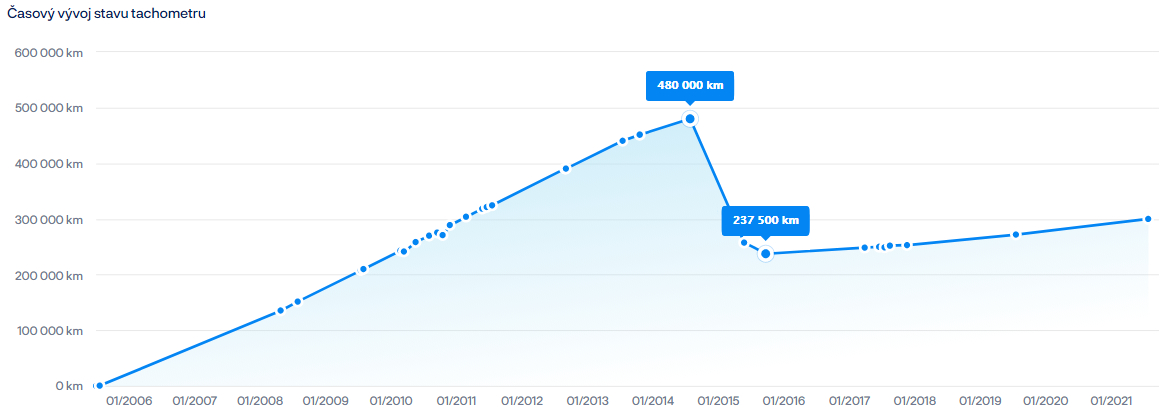The width and height of the screenshot is (1164, 416).
Task: Click the 01/2010 x-axis label
Action: (x=391, y=401)
